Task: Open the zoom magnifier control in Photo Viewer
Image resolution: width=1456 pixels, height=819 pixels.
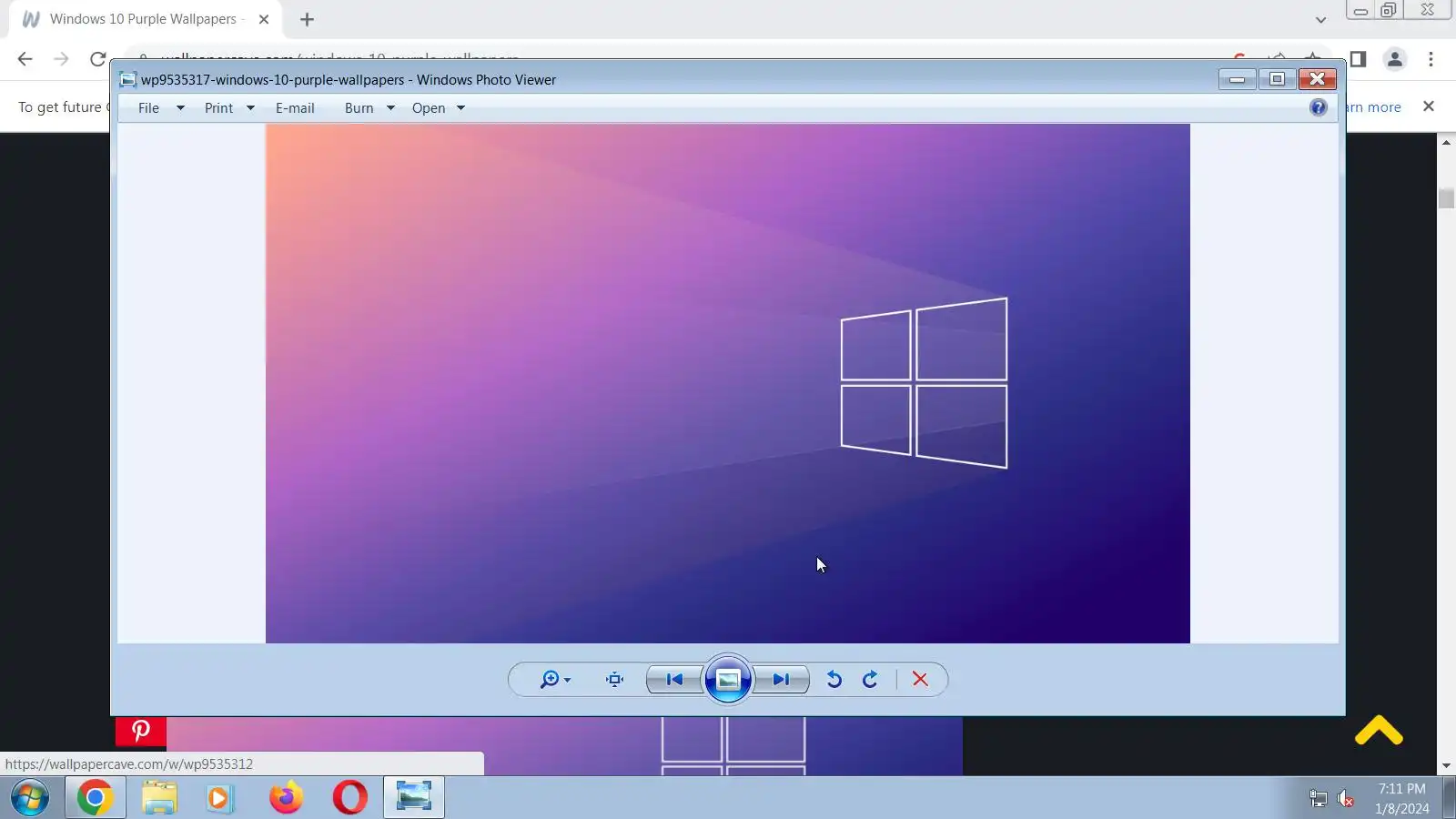Action: (554, 680)
